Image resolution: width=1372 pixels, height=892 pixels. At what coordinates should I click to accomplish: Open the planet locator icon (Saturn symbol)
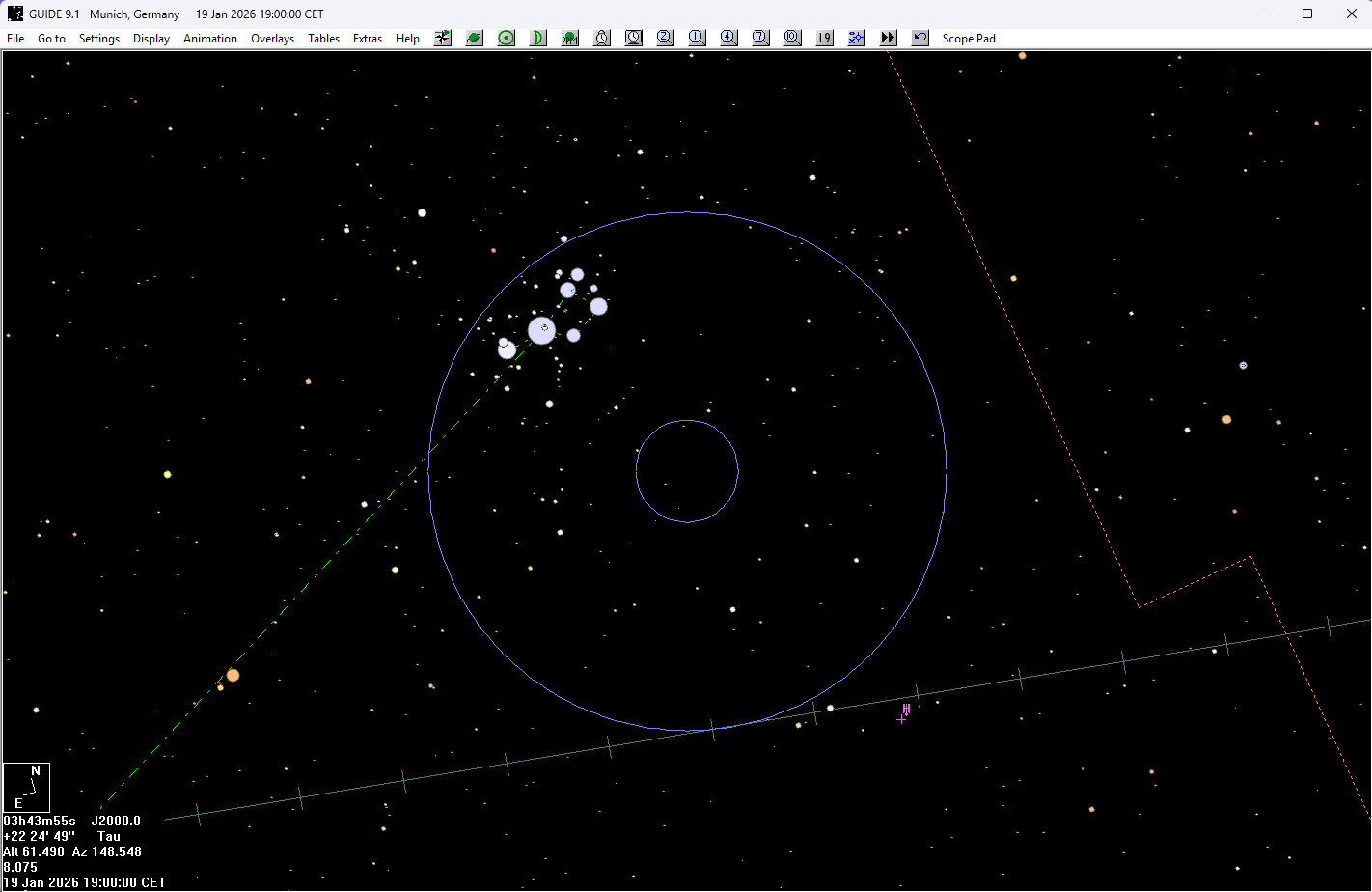tap(474, 38)
